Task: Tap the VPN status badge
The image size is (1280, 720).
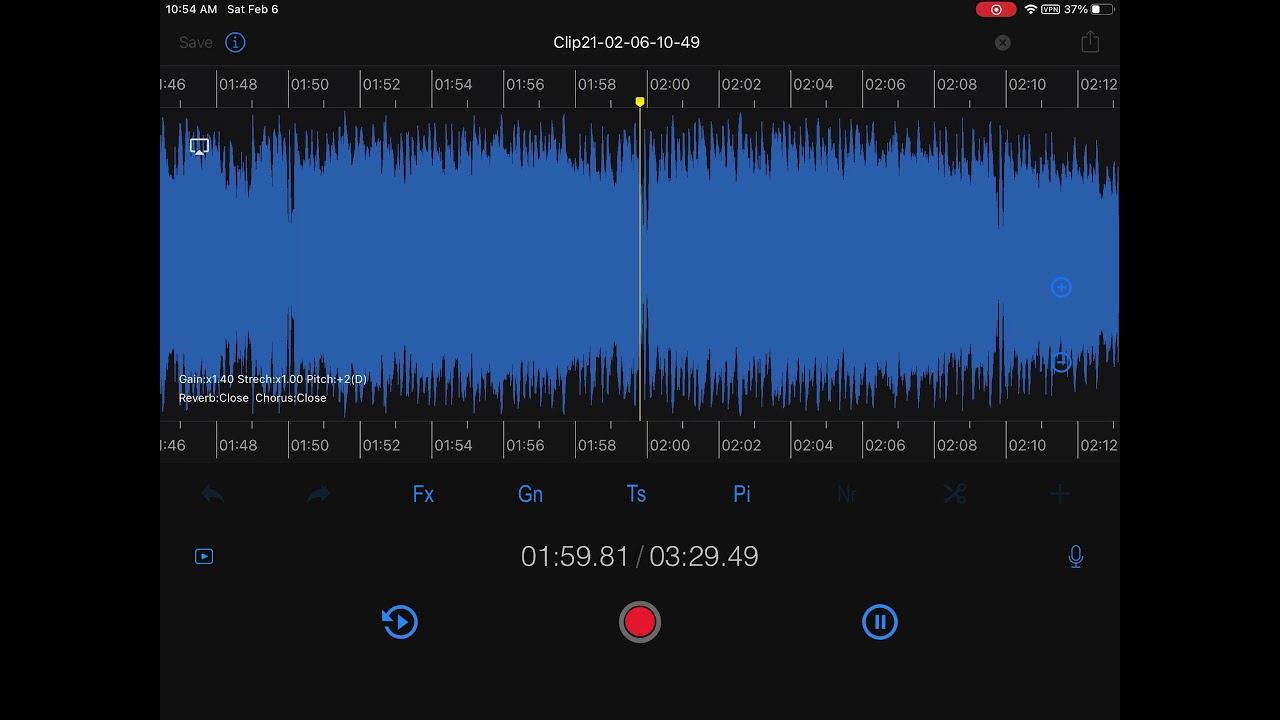Action: pyautogui.click(x=1051, y=9)
